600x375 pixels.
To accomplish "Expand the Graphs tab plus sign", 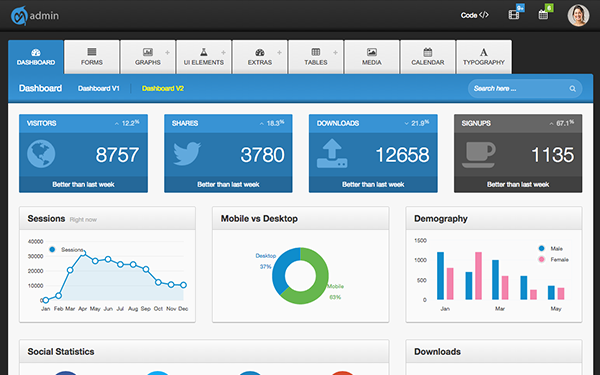I will coord(167,52).
